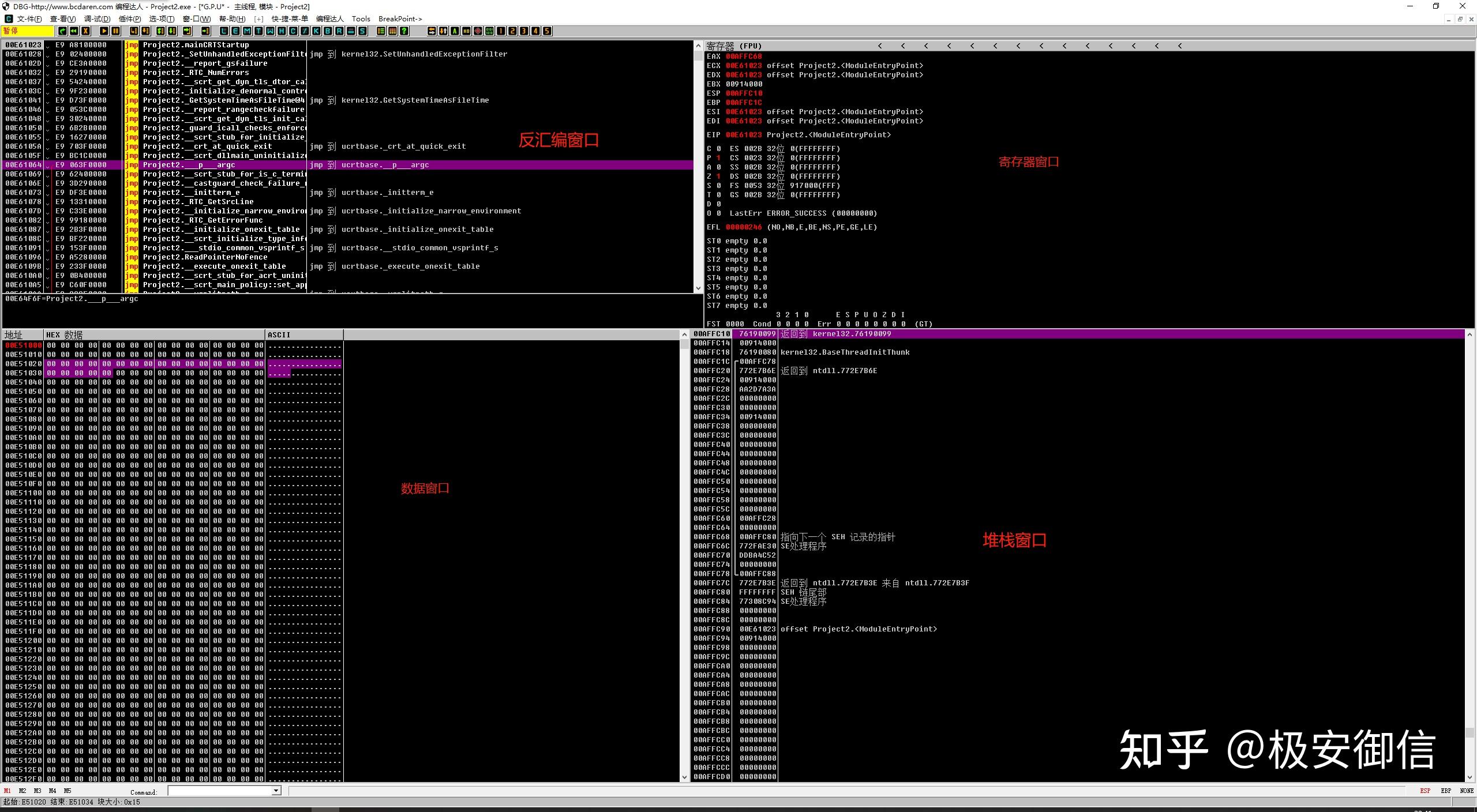Open the Executable modules E window icon
1477x812 pixels.
235,31
